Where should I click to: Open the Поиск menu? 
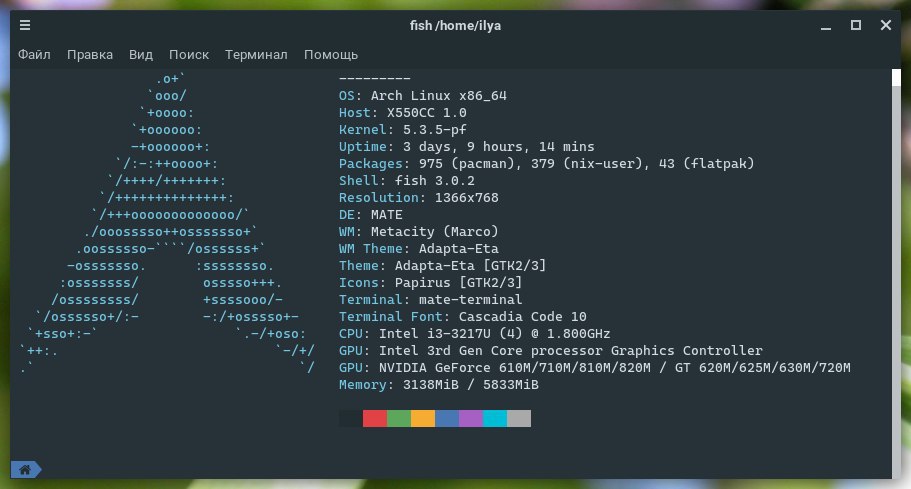[x=189, y=55]
